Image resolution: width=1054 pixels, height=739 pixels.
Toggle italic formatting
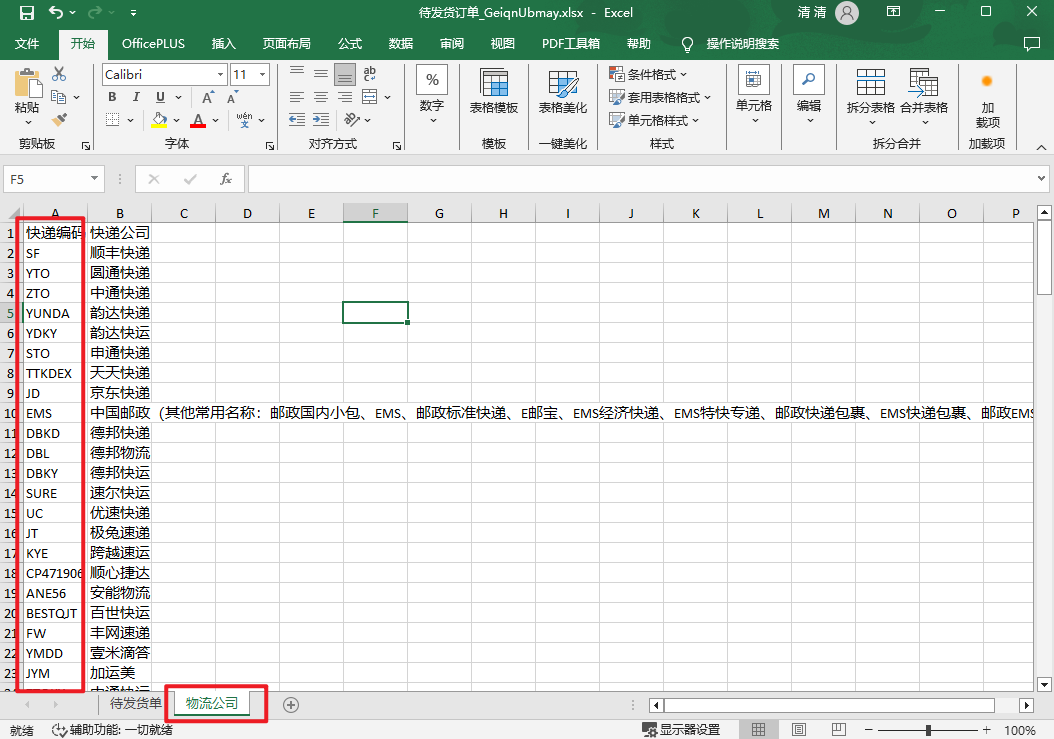pos(136,97)
